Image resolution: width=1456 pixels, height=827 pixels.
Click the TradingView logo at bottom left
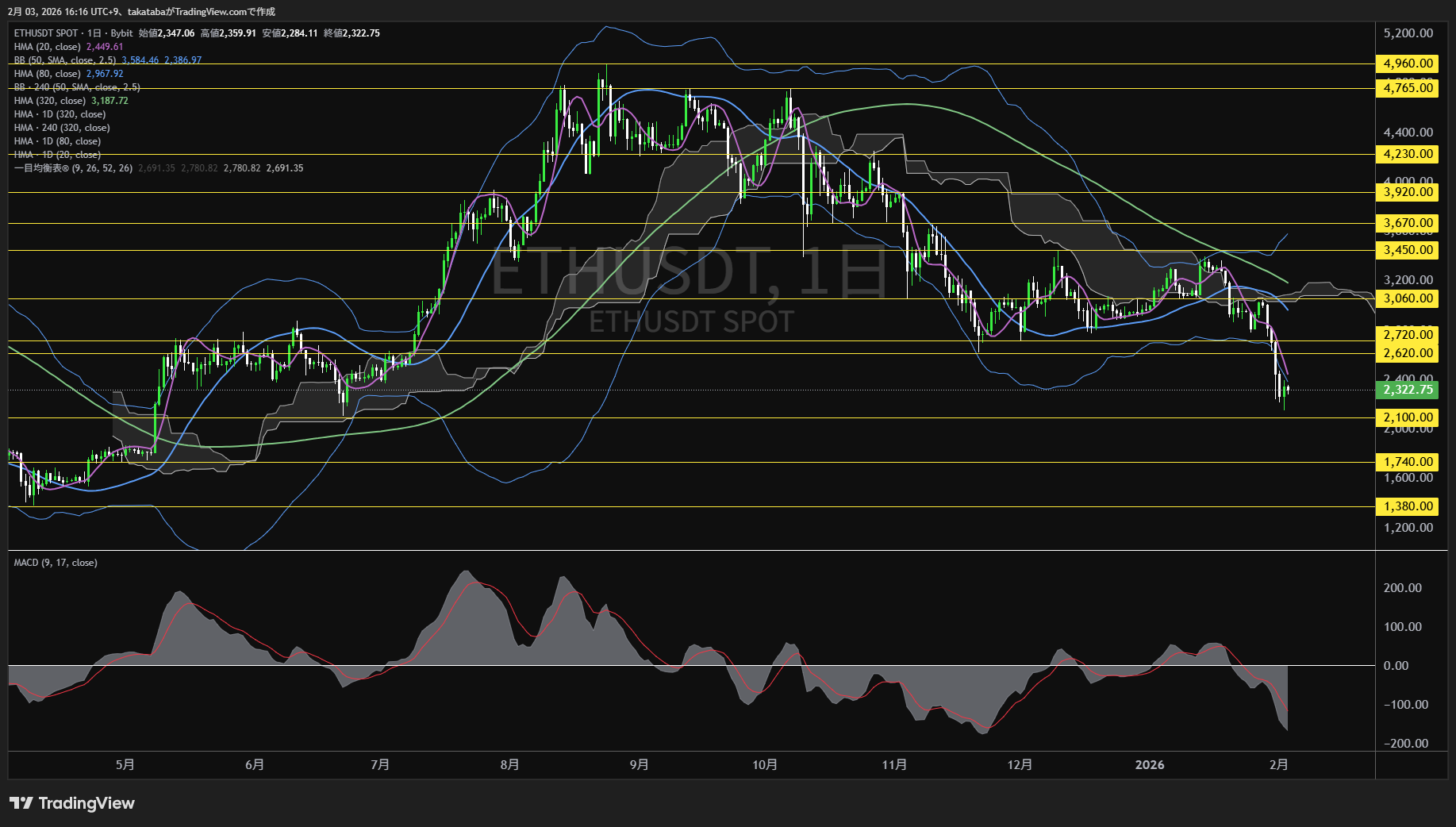[72, 803]
